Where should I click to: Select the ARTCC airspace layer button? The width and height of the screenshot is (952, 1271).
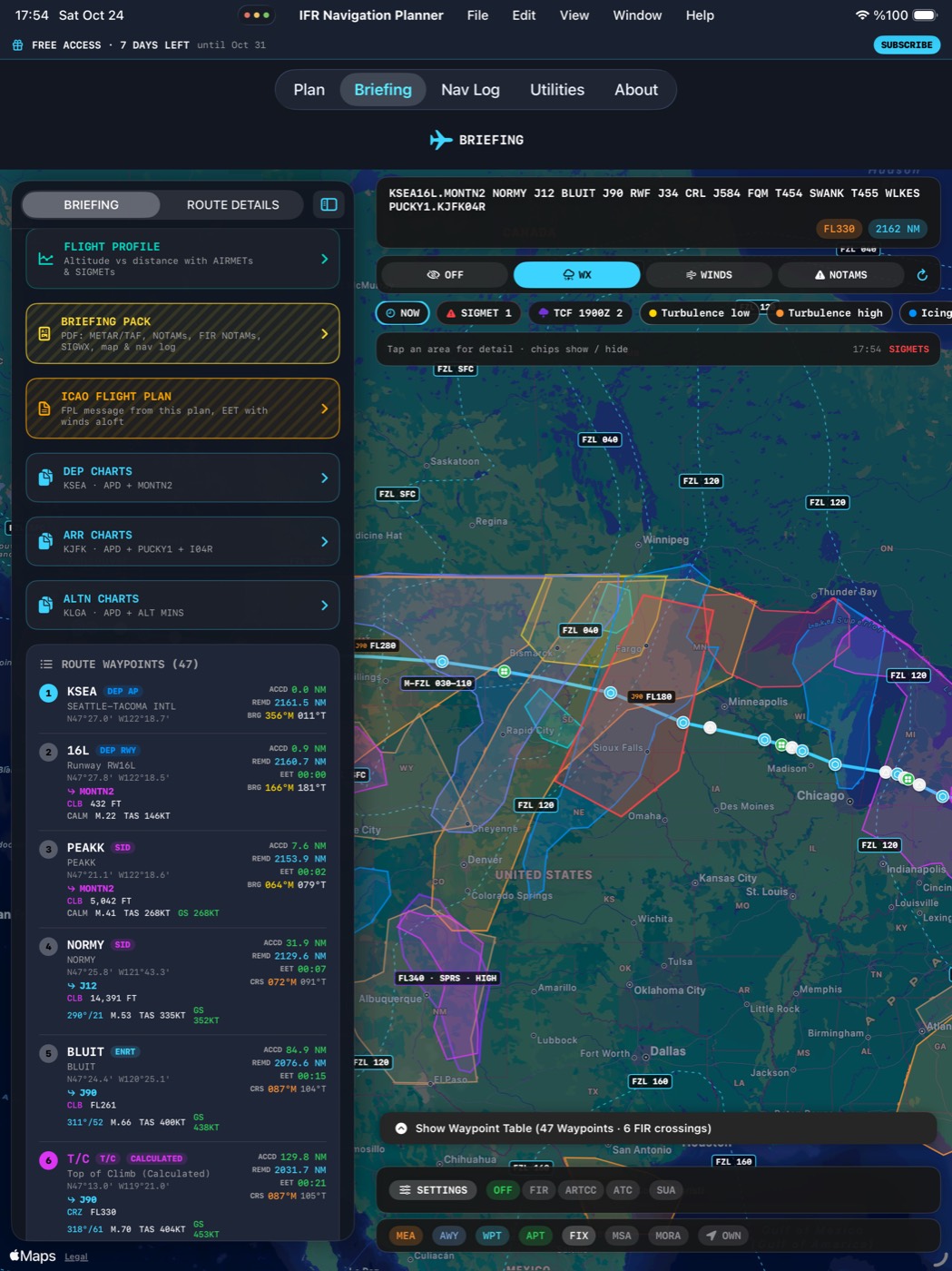click(x=581, y=1190)
